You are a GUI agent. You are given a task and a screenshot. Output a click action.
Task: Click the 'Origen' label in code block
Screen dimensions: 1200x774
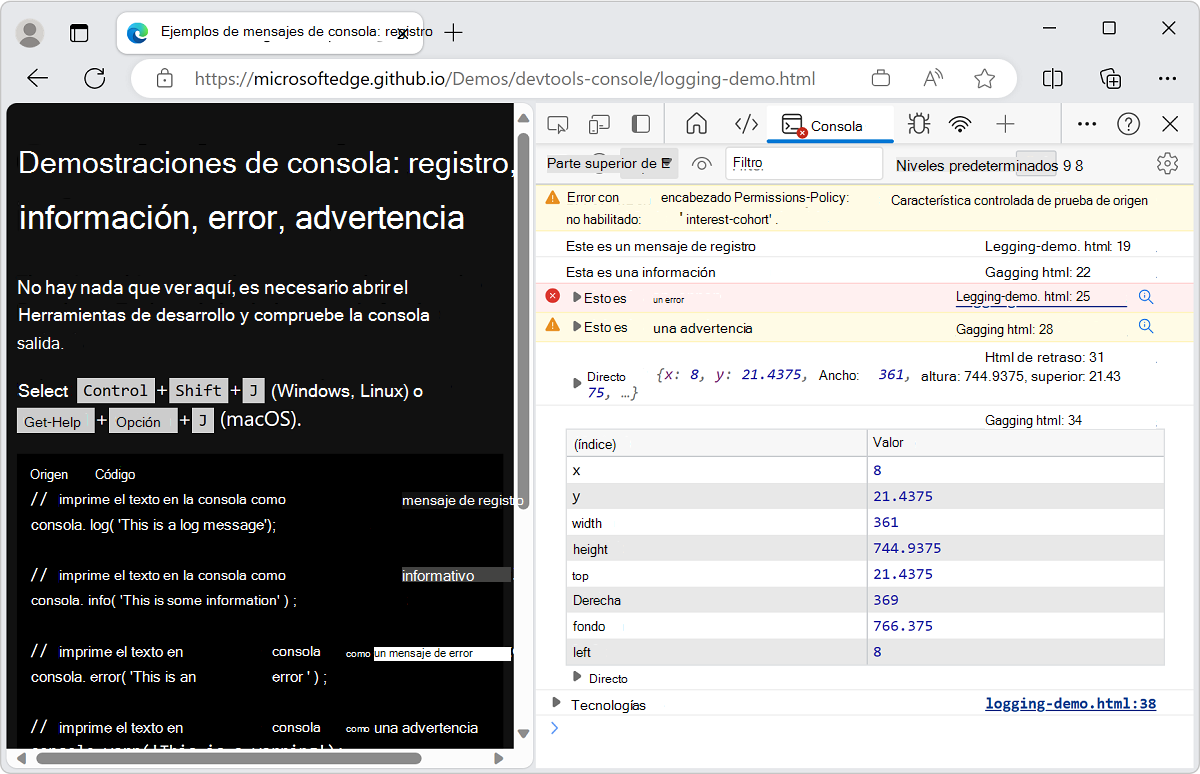(49, 474)
